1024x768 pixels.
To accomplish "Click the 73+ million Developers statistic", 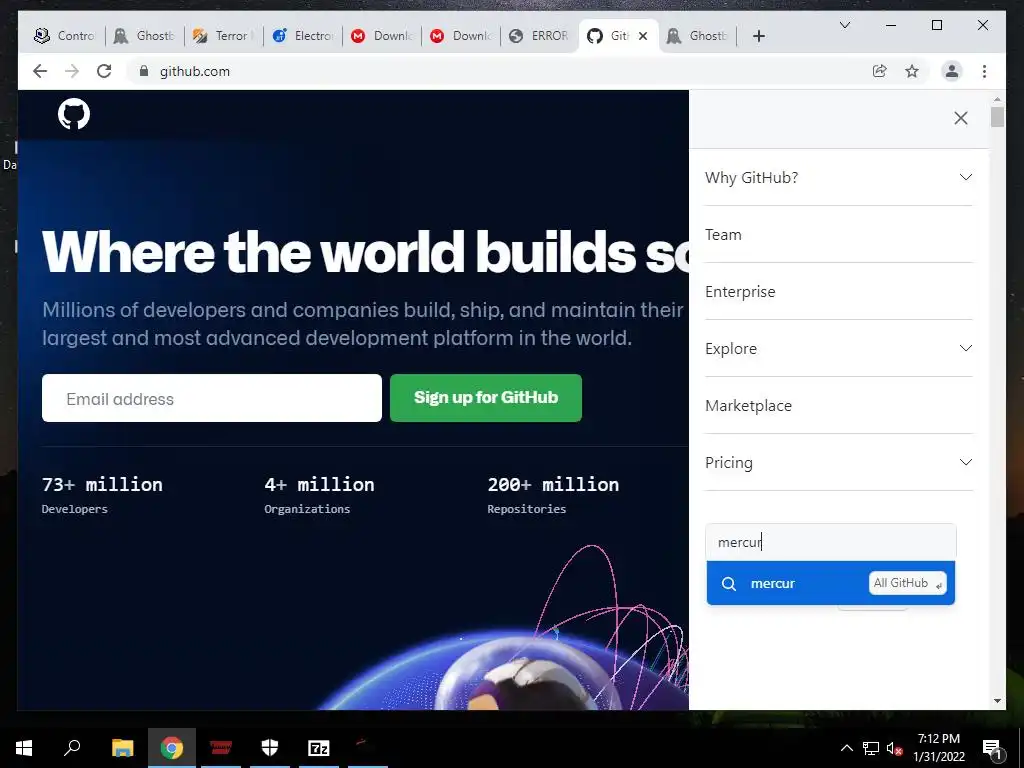I will [x=102, y=495].
